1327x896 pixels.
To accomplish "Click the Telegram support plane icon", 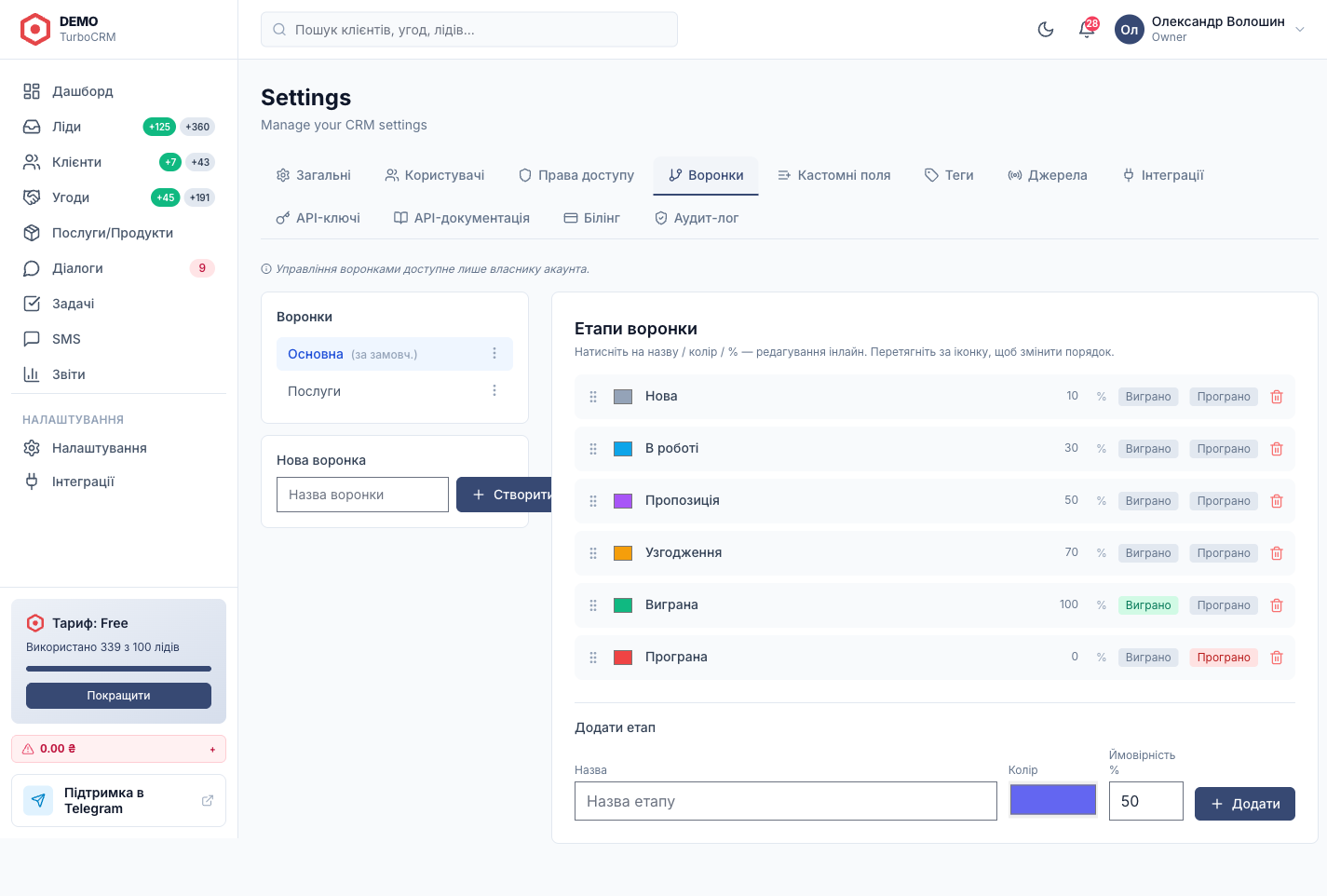I will point(38,800).
